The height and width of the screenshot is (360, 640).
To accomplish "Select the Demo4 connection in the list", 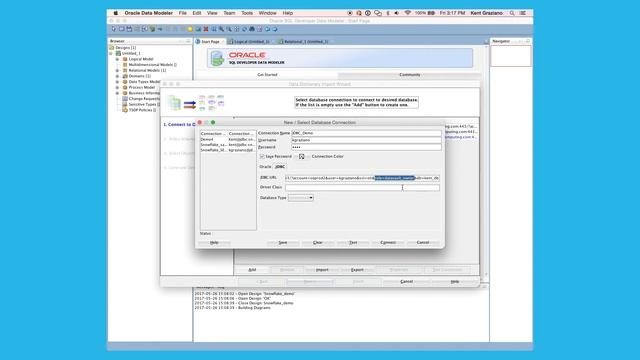I will pyautogui.click(x=228, y=139).
